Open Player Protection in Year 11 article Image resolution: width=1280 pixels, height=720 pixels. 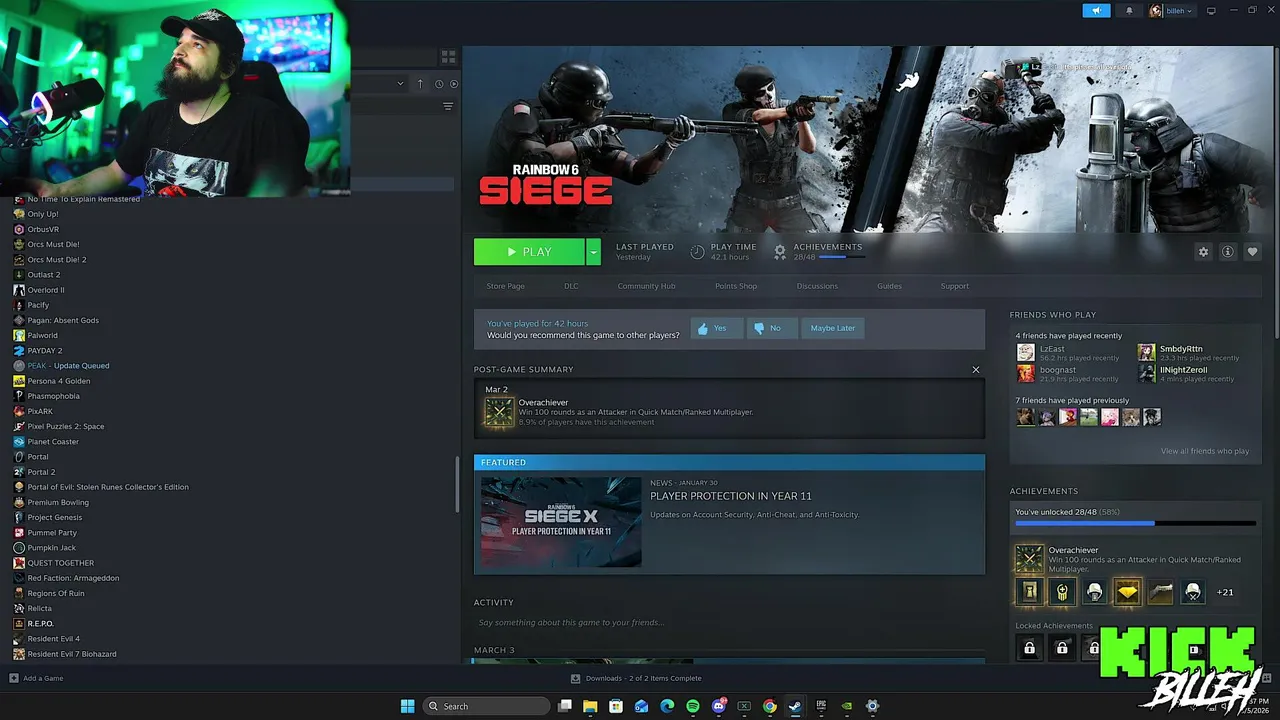(x=731, y=496)
